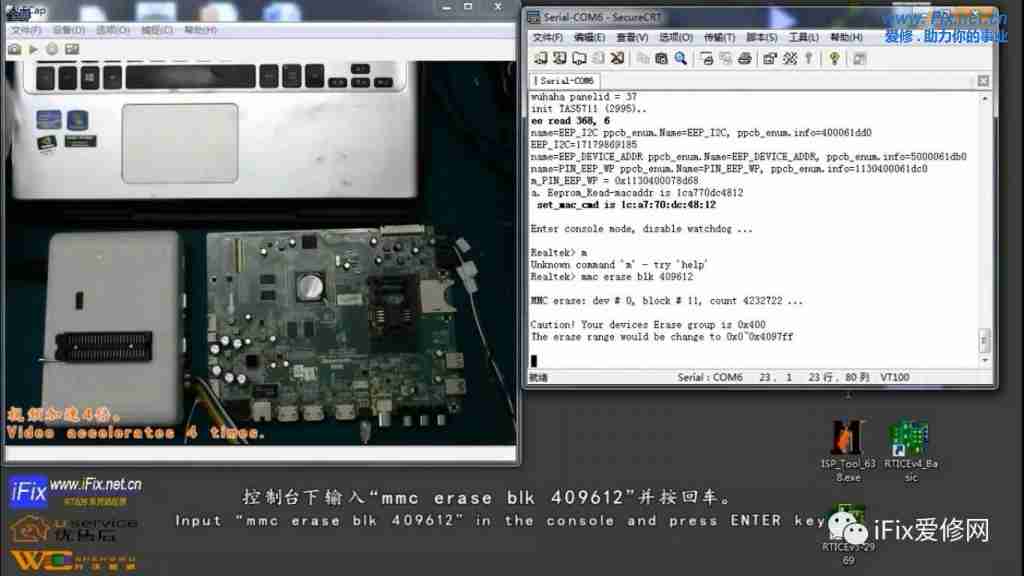
Task: Click the Find magnifier icon in SecureCRT toolbar
Action: [x=681, y=59]
